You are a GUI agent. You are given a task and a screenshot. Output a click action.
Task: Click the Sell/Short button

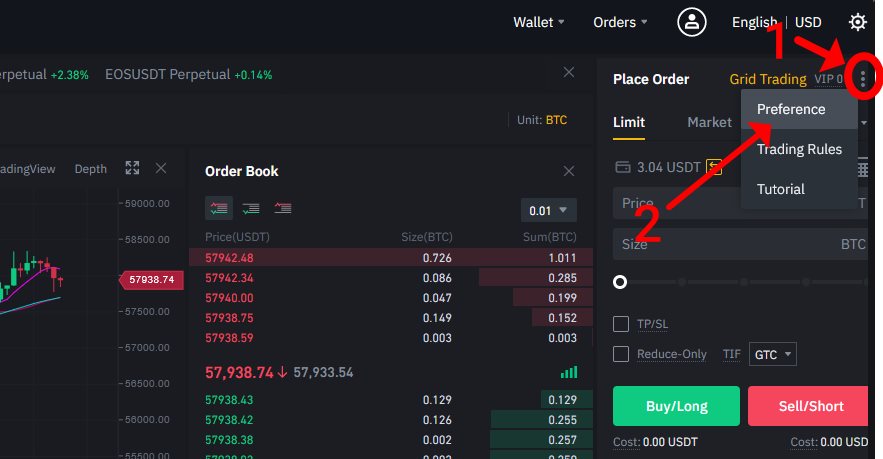point(808,406)
